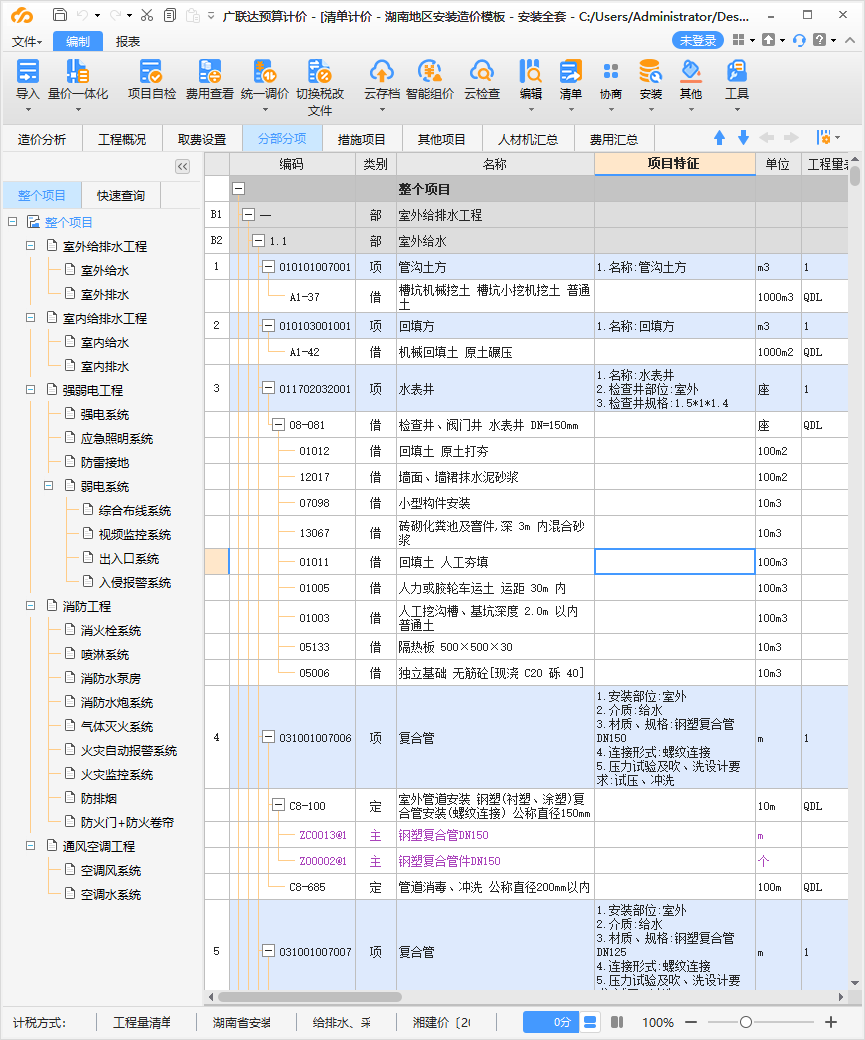Collapse the 弱电系统 tree branch

click(x=48, y=485)
